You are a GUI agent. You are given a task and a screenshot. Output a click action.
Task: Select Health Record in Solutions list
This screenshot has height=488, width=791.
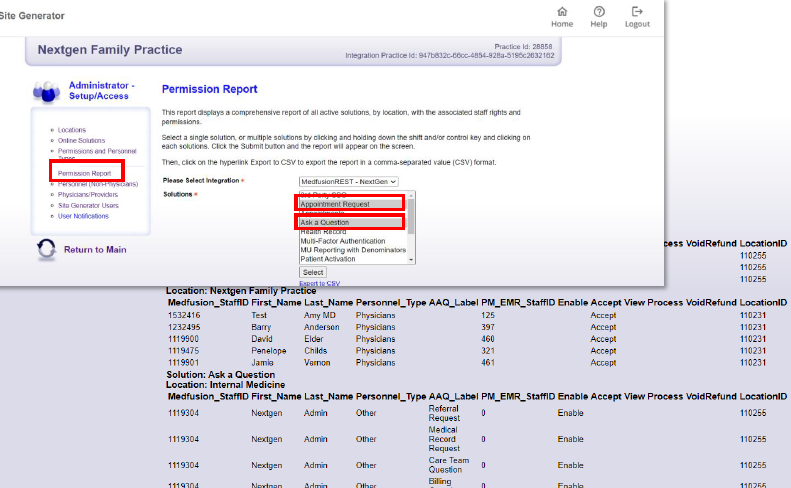click(353, 232)
